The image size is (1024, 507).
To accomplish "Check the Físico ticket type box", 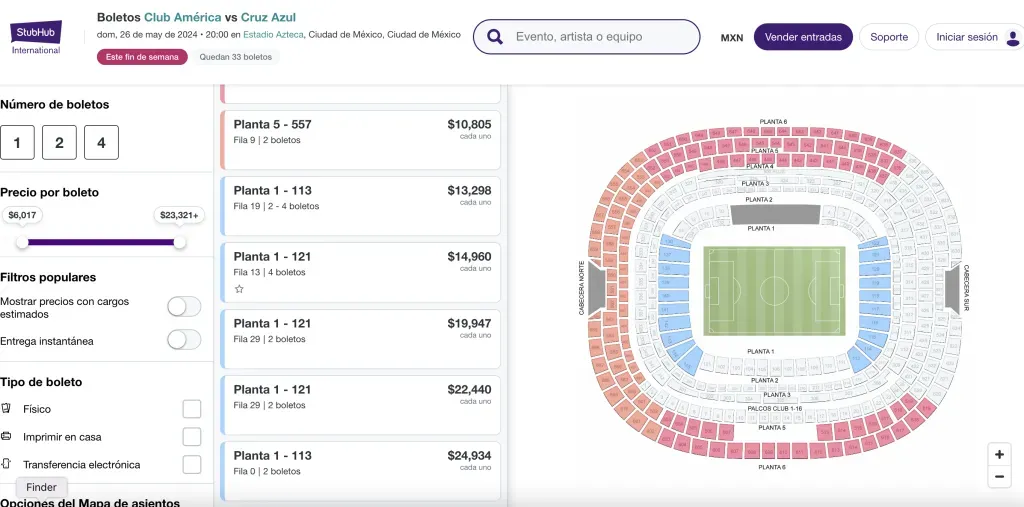I will tap(192, 409).
